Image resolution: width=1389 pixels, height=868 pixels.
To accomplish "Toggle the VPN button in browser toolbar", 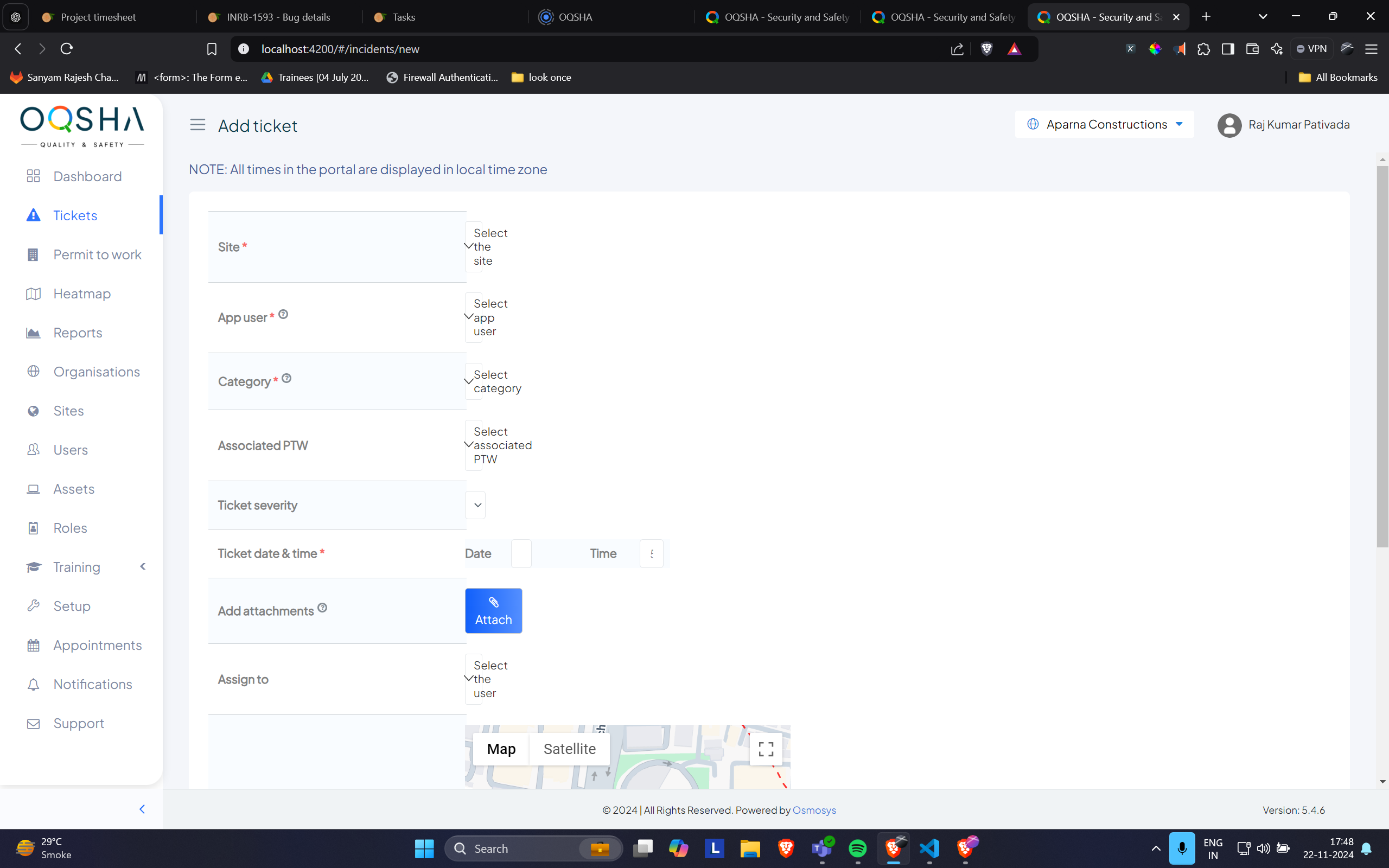I will [x=1311, y=49].
